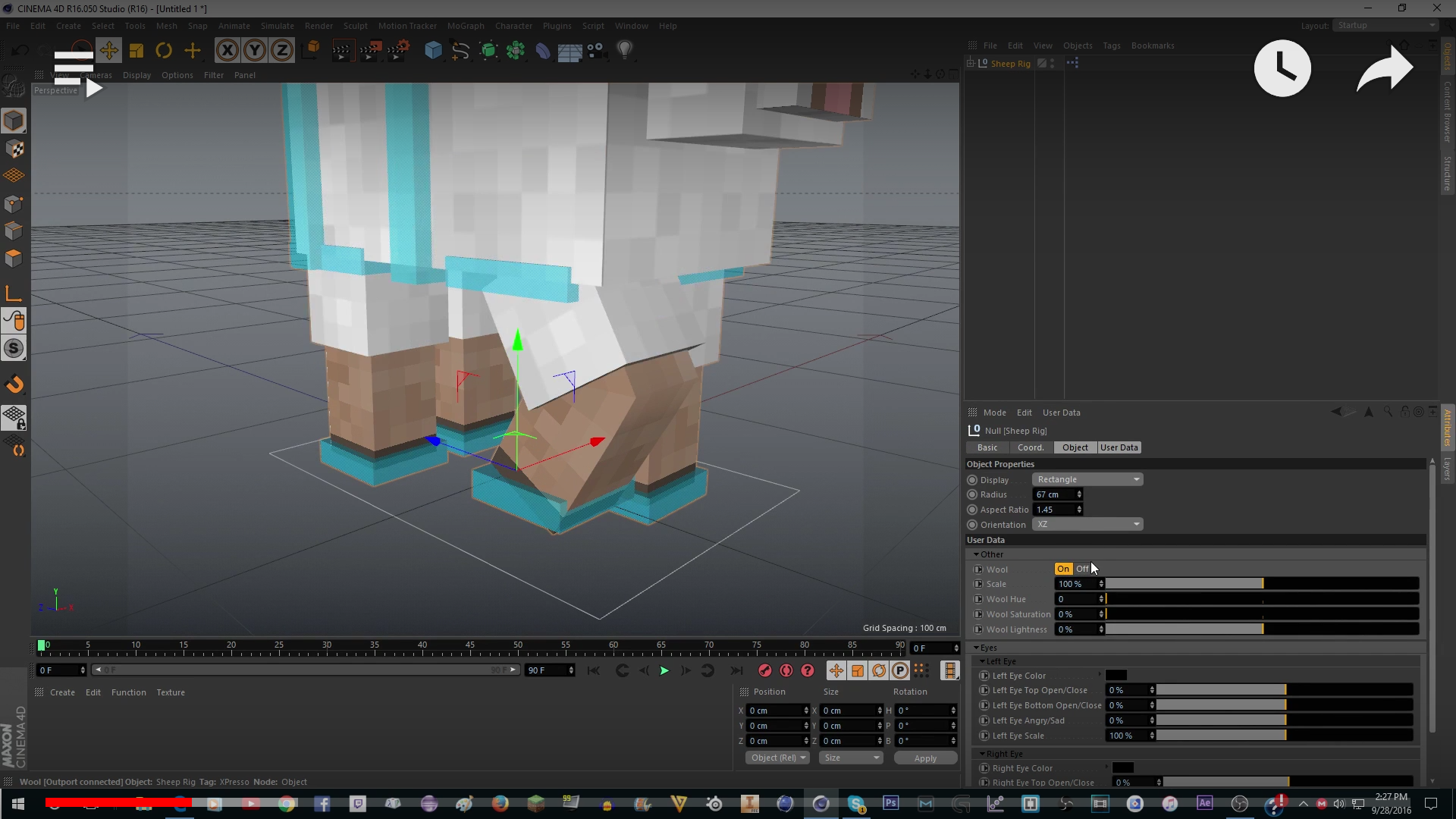Adjust the Wool Hue slider
Viewport: 1456px width, 819px height.
point(1262,599)
